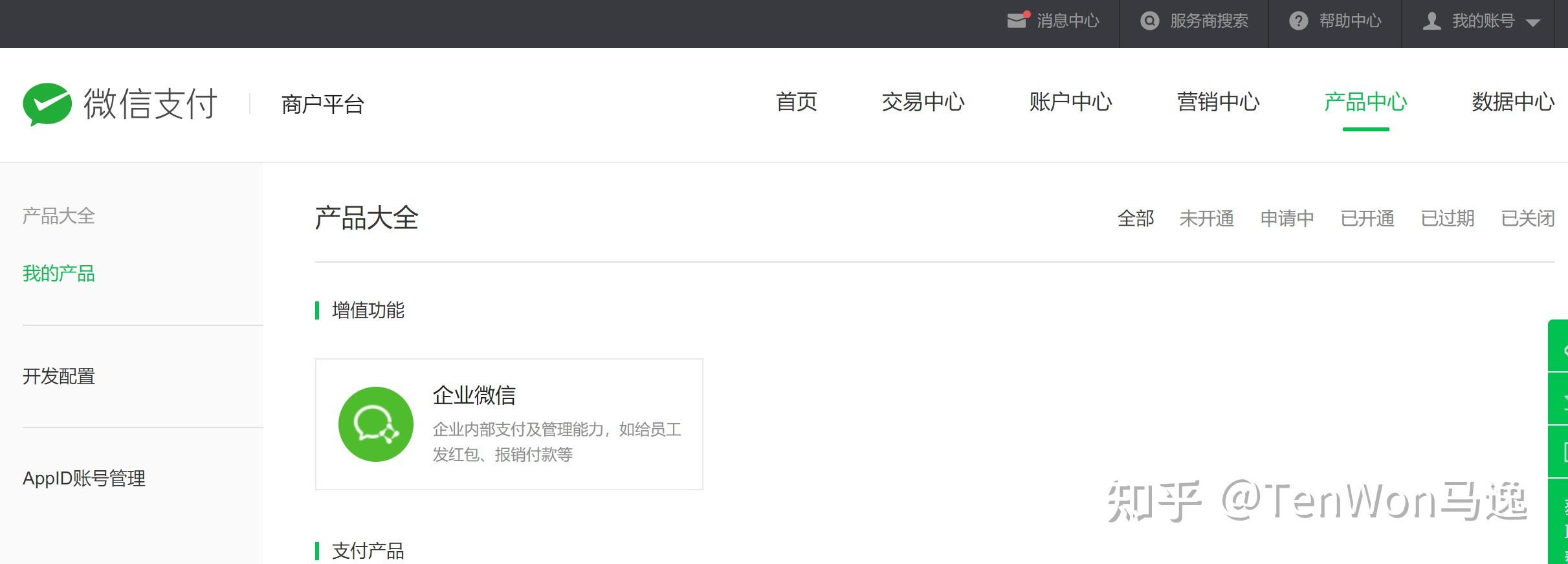
Task: Filter by 已过期 status
Action: [x=1448, y=219]
